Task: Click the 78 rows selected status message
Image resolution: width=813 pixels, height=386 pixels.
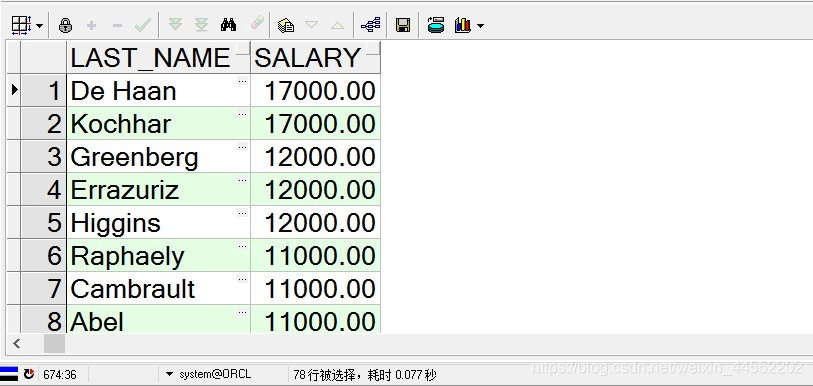Action: [x=365, y=375]
